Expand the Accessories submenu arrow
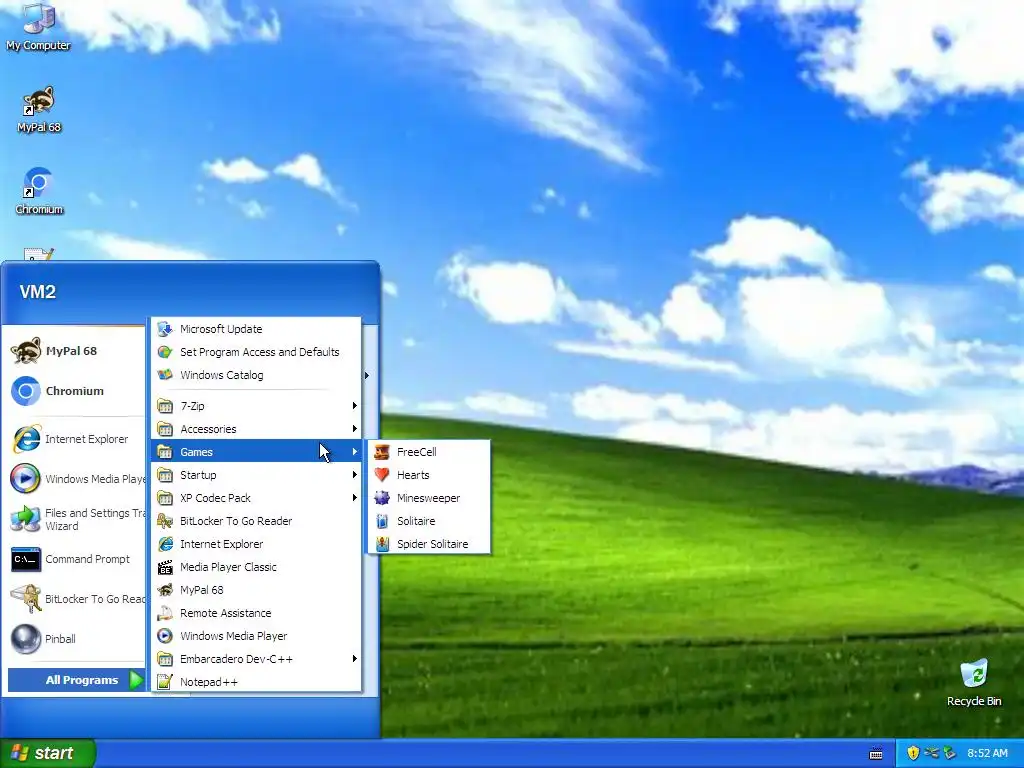The image size is (1024, 768). click(355, 429)
